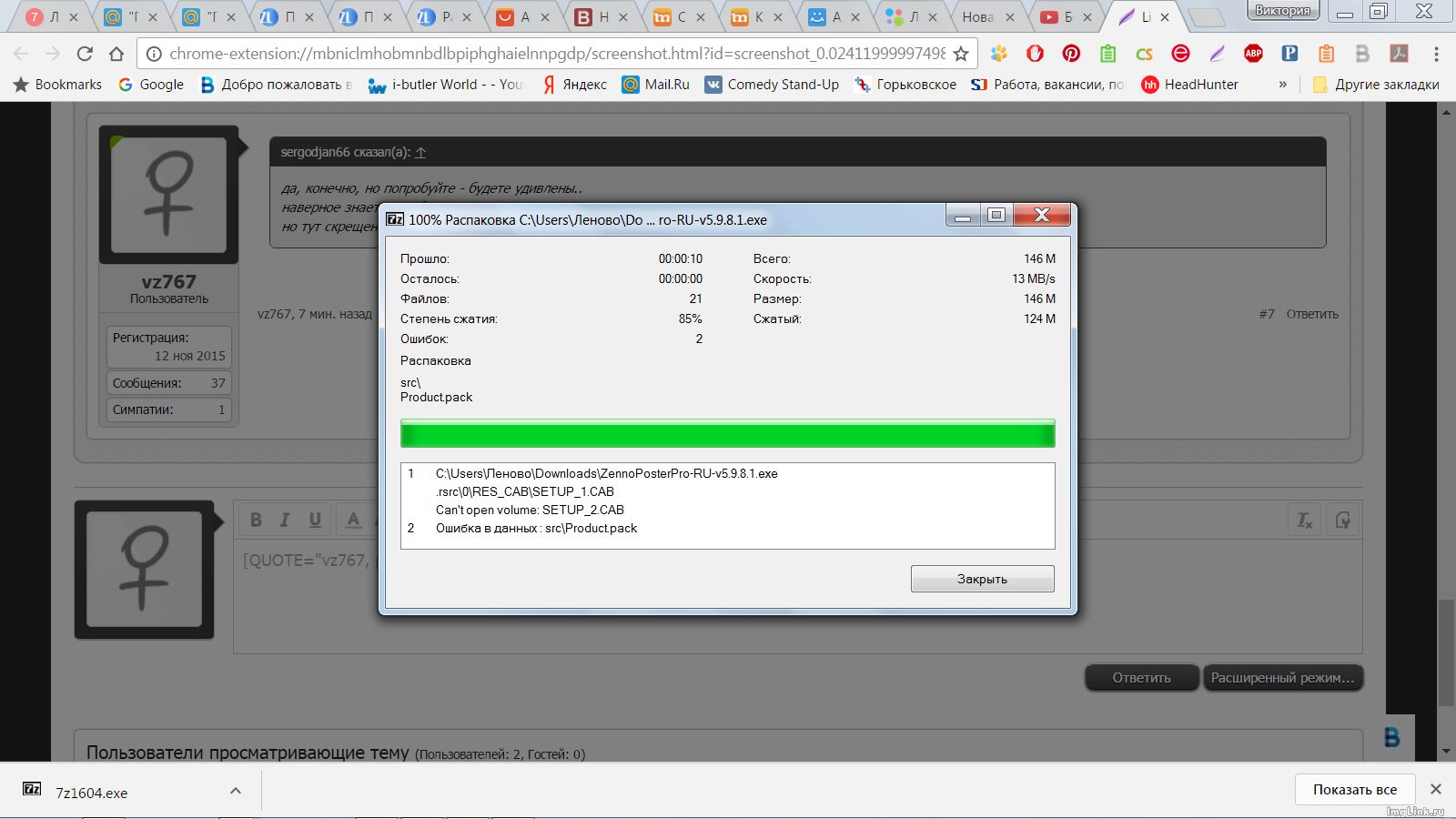
Task: Open the Работа, вакансии bookmark
Action: click(1047, 85)
